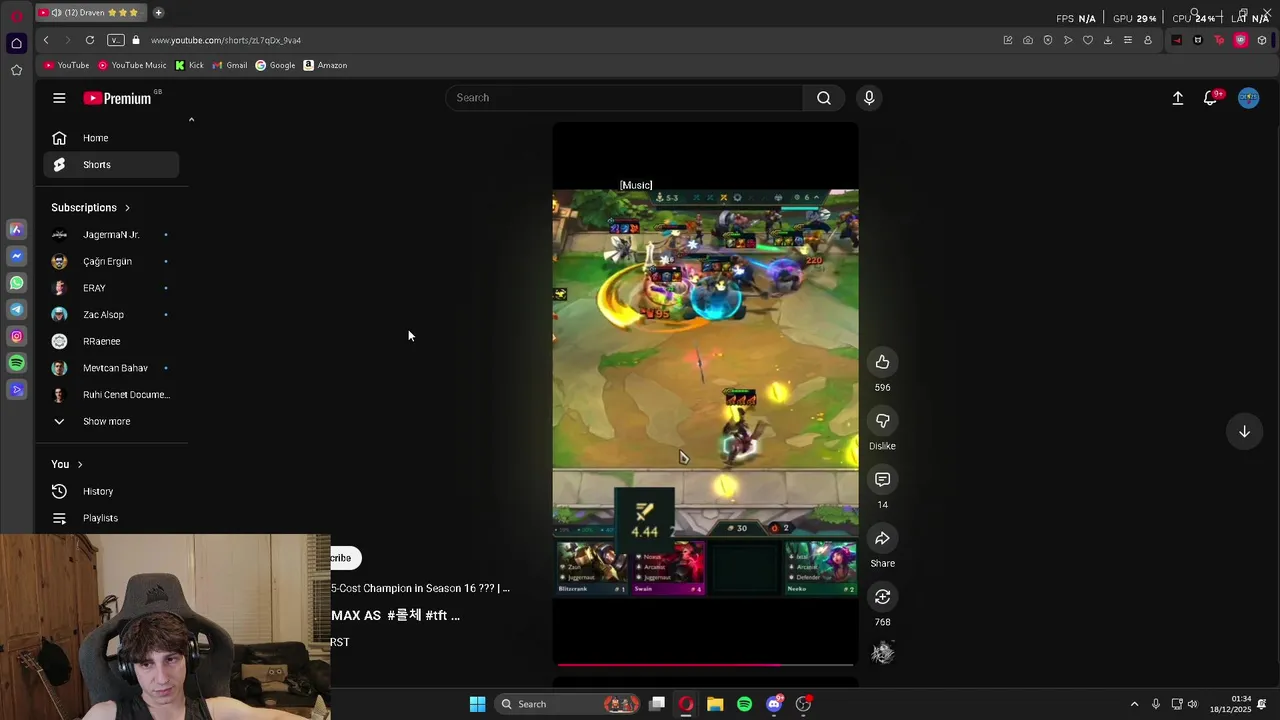The image size is (1280, 720).
Task: Collapse the sidebar using up caret
Action: coord(191,120)
